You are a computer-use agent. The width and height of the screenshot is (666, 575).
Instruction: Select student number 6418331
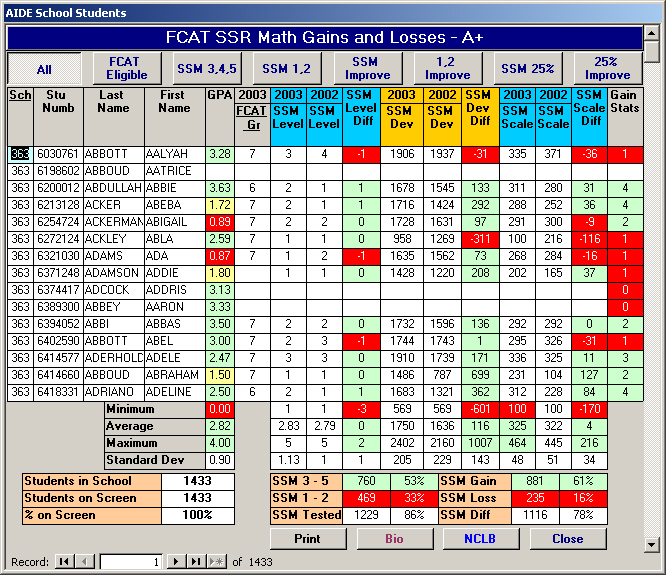[x=58, y=392]
